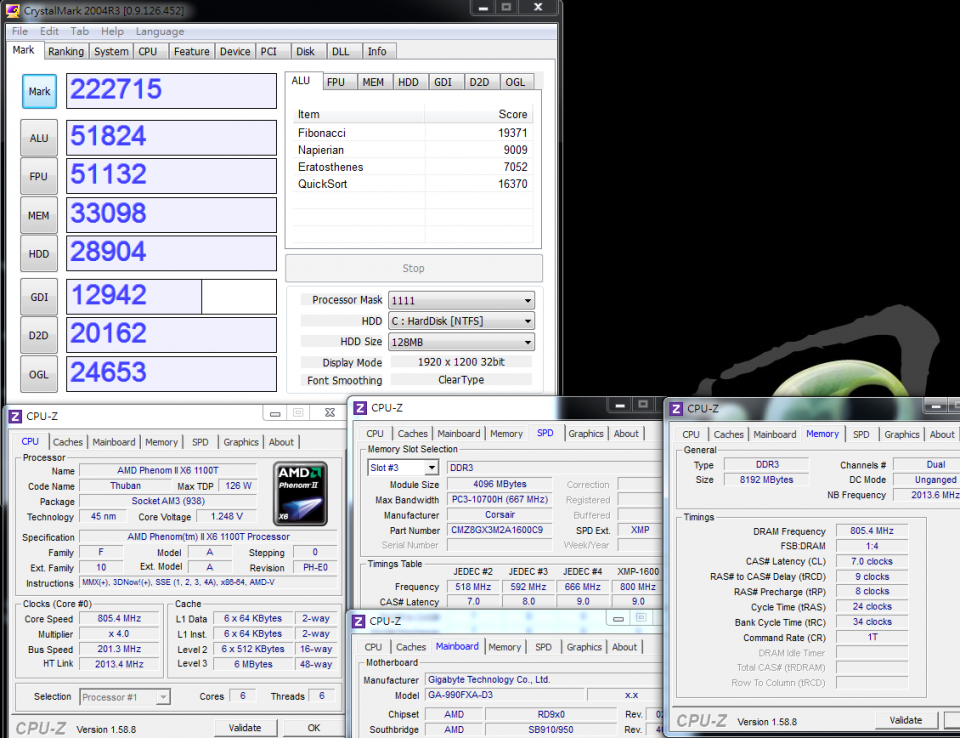The image size is (960, 738).
Task: Switch to the Caches tab in CPU-Z
Action: click(68, 441)
